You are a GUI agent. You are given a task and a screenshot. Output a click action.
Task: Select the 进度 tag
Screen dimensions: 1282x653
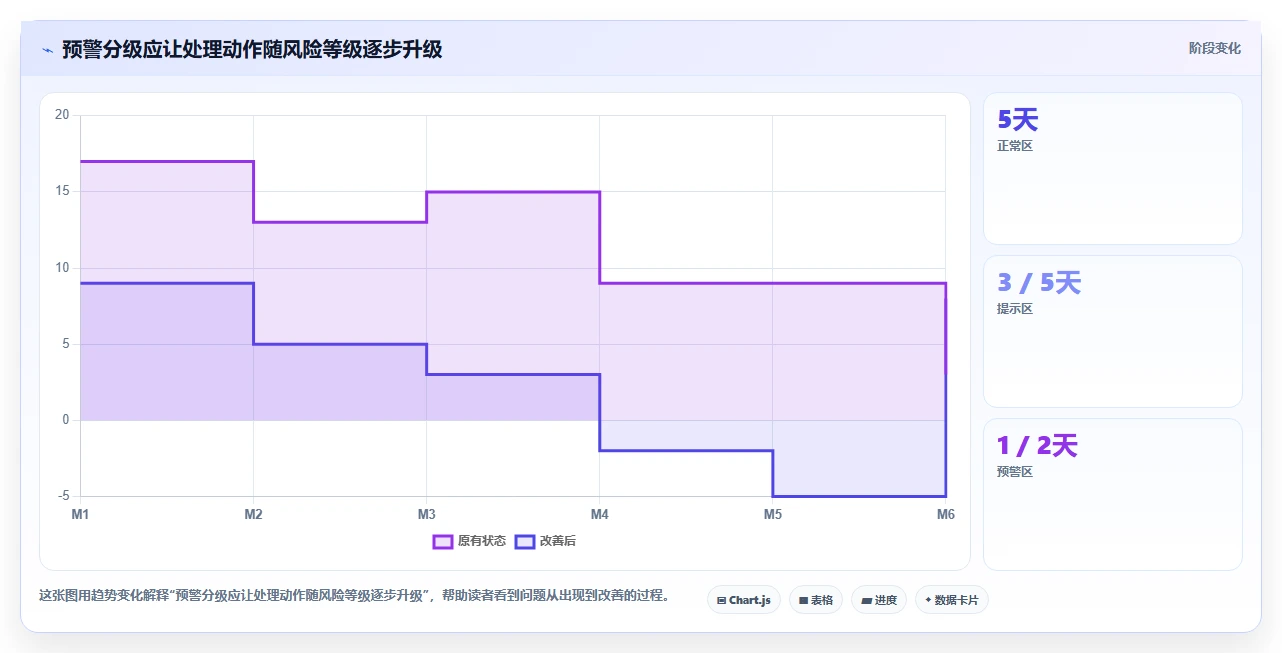click(x=879, y=600)
